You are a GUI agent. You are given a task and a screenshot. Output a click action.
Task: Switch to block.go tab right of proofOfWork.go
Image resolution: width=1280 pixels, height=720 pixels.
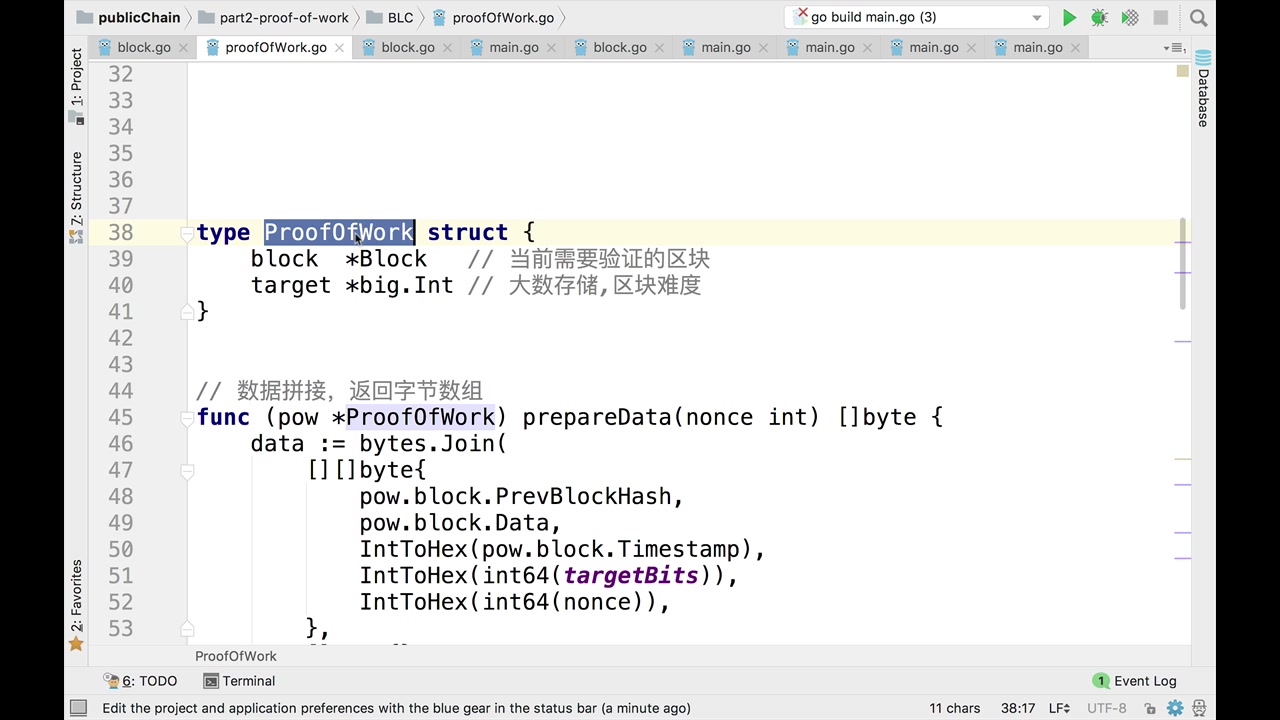408,48
